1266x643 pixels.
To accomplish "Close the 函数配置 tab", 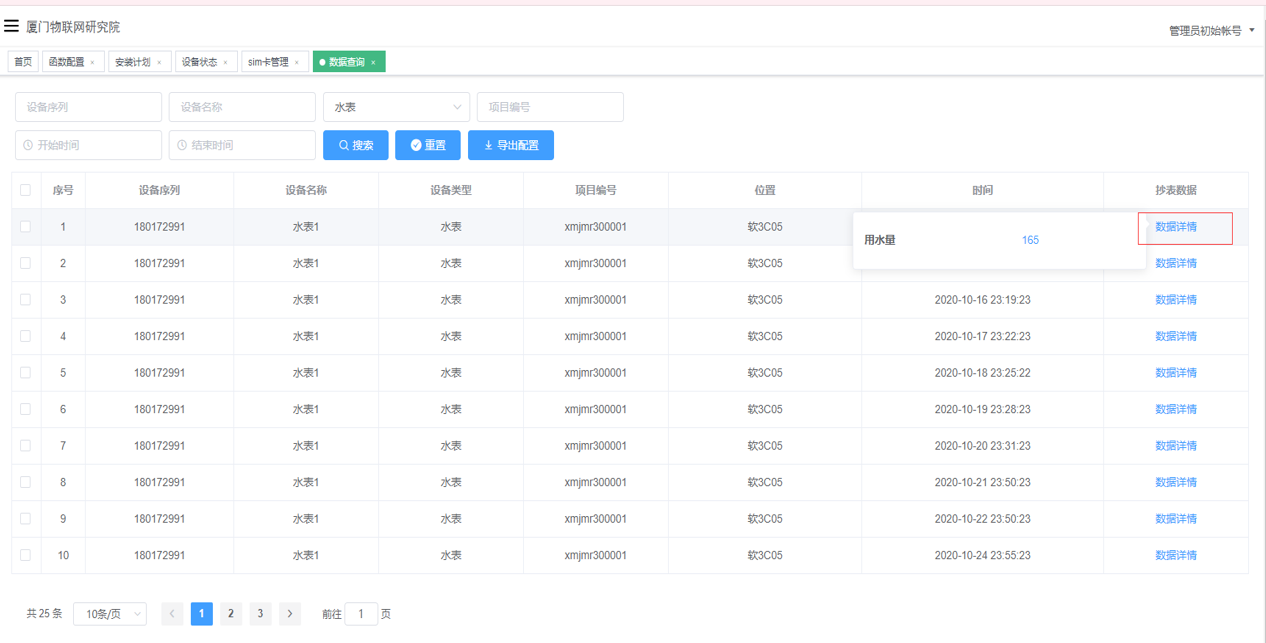I will point(93,63).
